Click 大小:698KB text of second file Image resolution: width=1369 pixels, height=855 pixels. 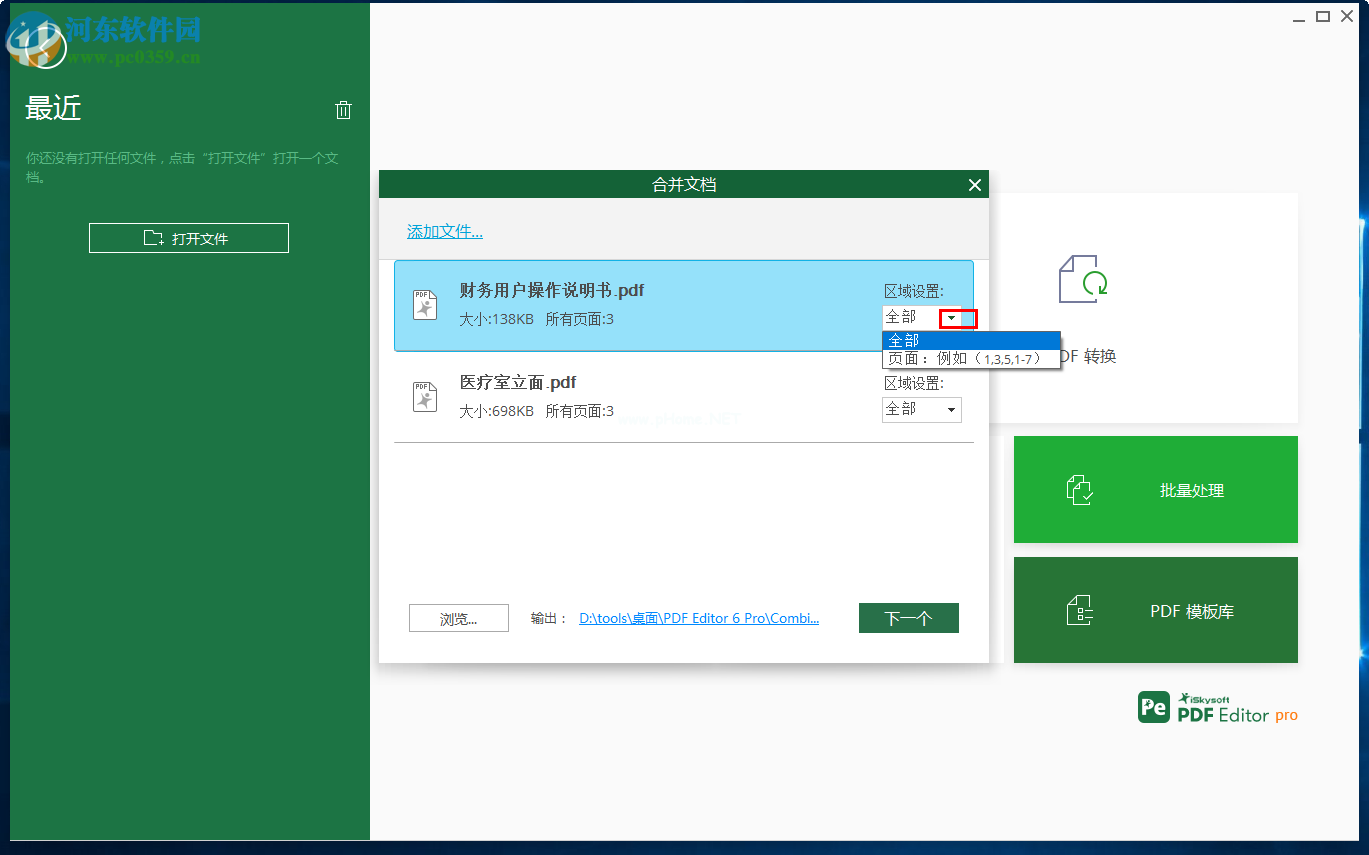pyautogui.click(x=496, y=411)
